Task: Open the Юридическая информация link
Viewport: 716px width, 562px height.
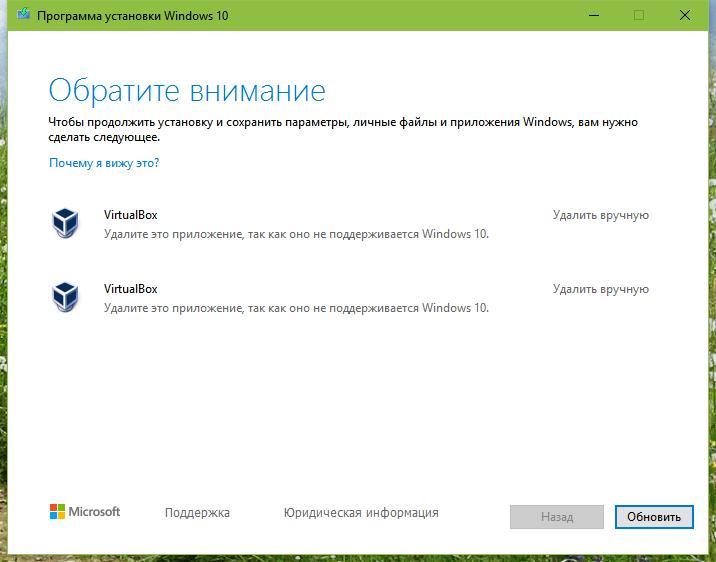Action: pyautogui.click(x=361, y=513)
